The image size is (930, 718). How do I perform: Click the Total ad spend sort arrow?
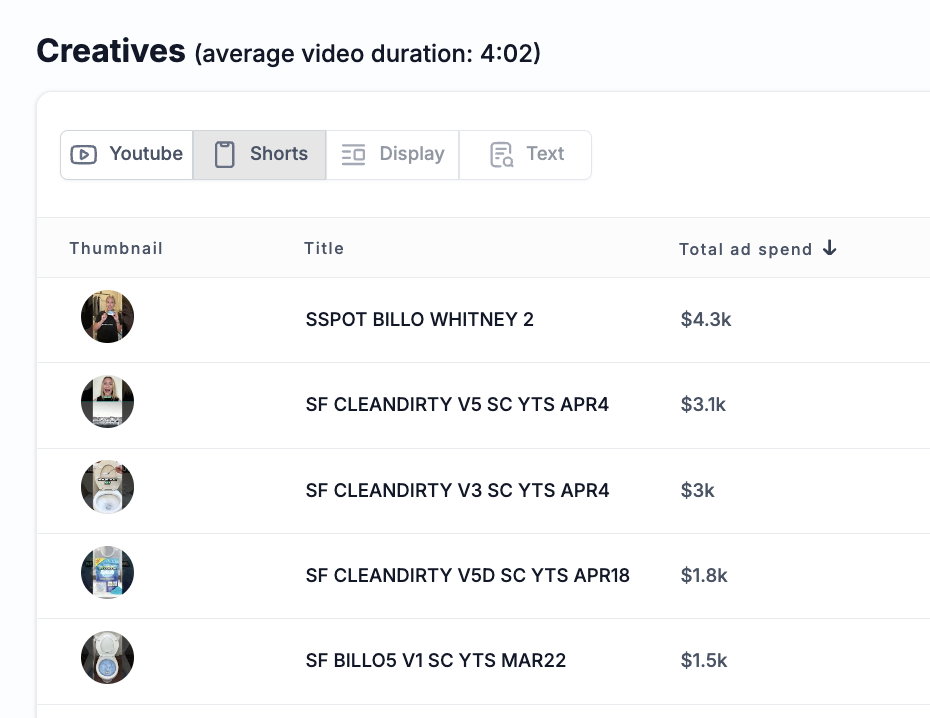830,248
